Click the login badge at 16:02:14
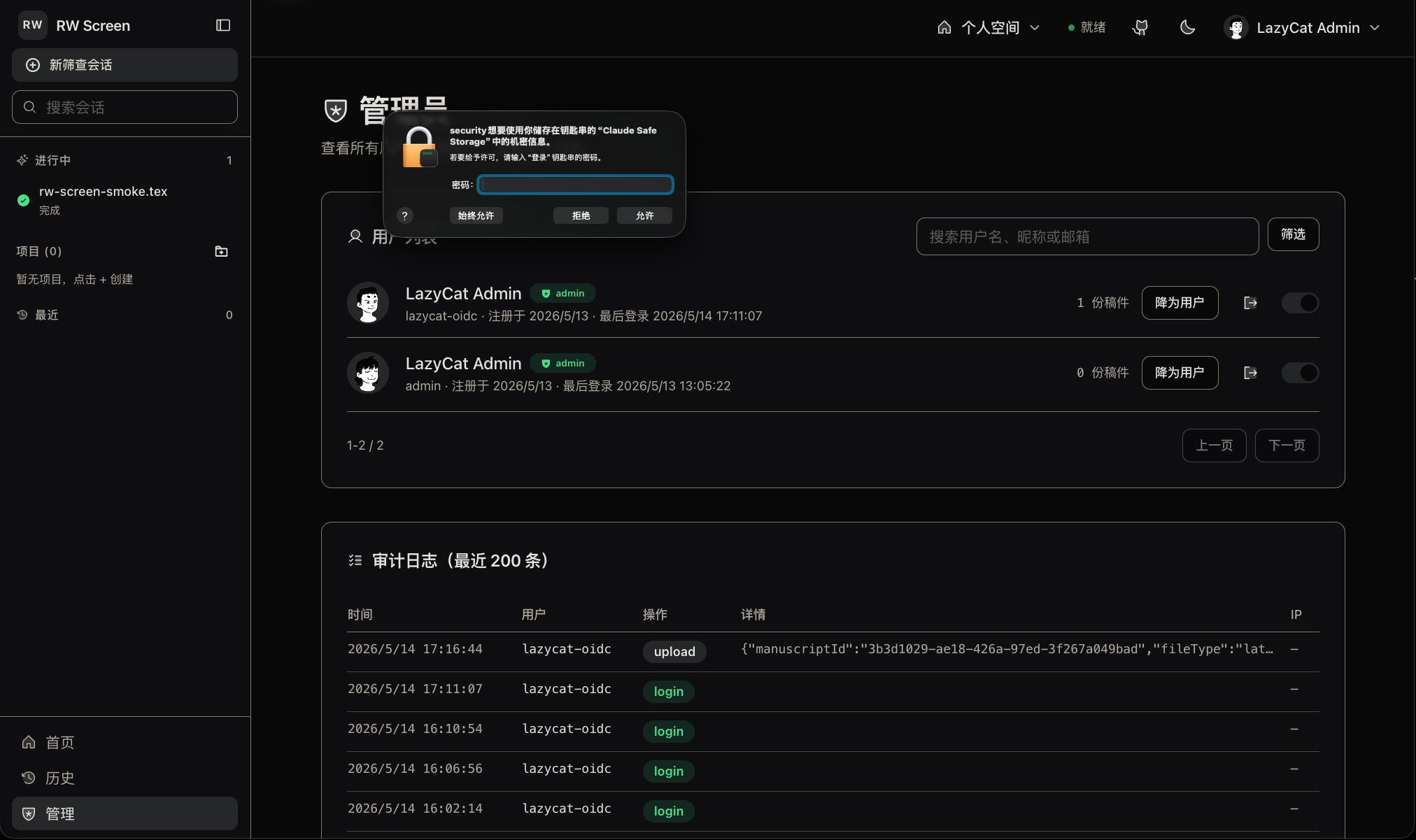Screen dimensions: 1416x840 [668, 811]
